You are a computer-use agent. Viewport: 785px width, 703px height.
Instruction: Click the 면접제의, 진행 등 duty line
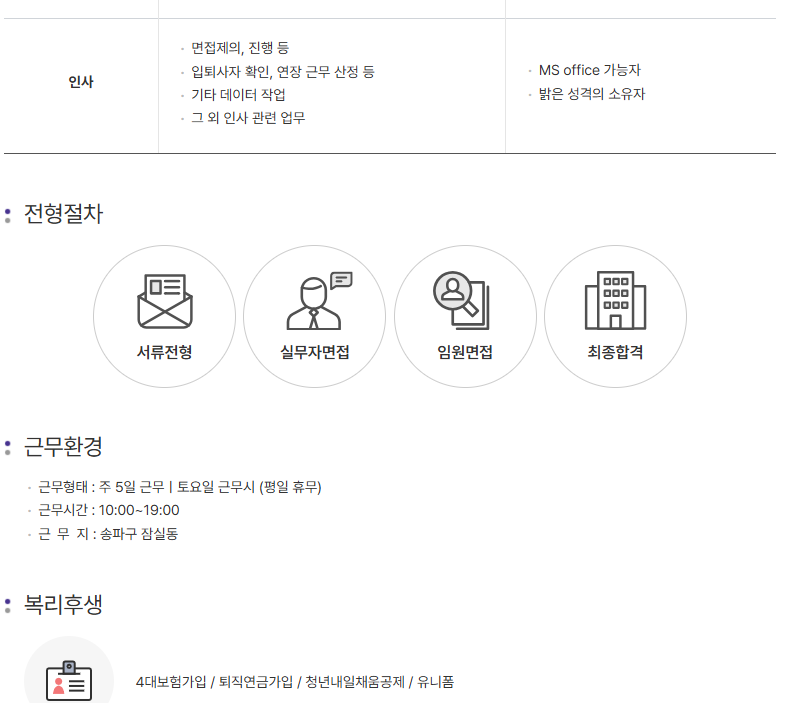click(x=240, y=48)
